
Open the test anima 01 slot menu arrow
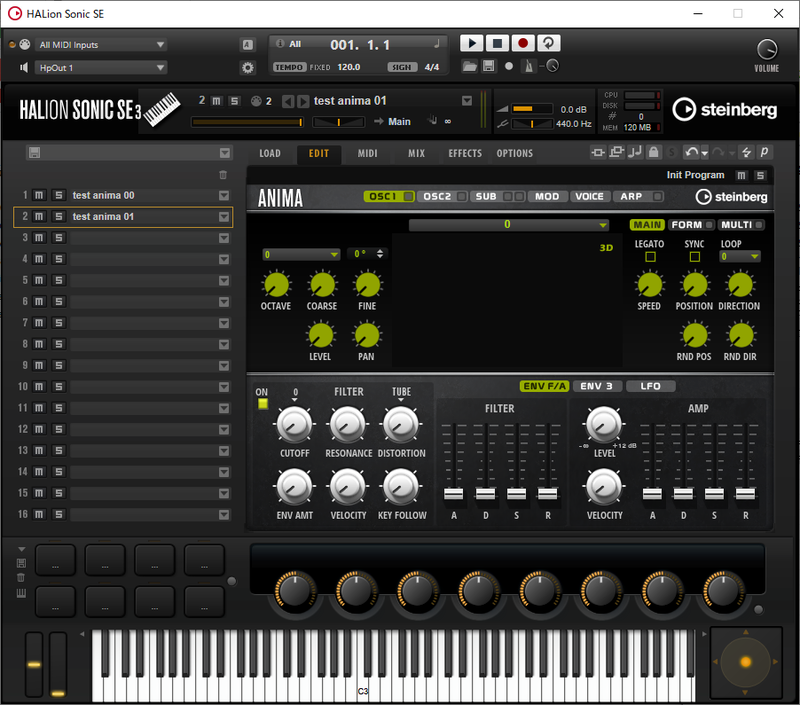tap(224, 217)
